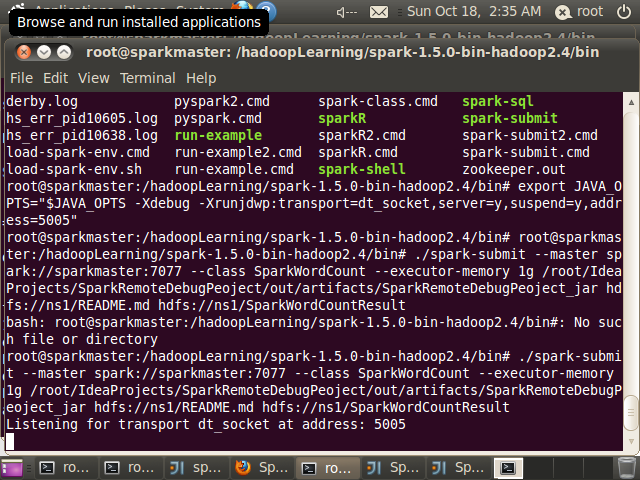Click the terminal window title text
This screenshot has width=640, height=480.
[x=342, y=52]
